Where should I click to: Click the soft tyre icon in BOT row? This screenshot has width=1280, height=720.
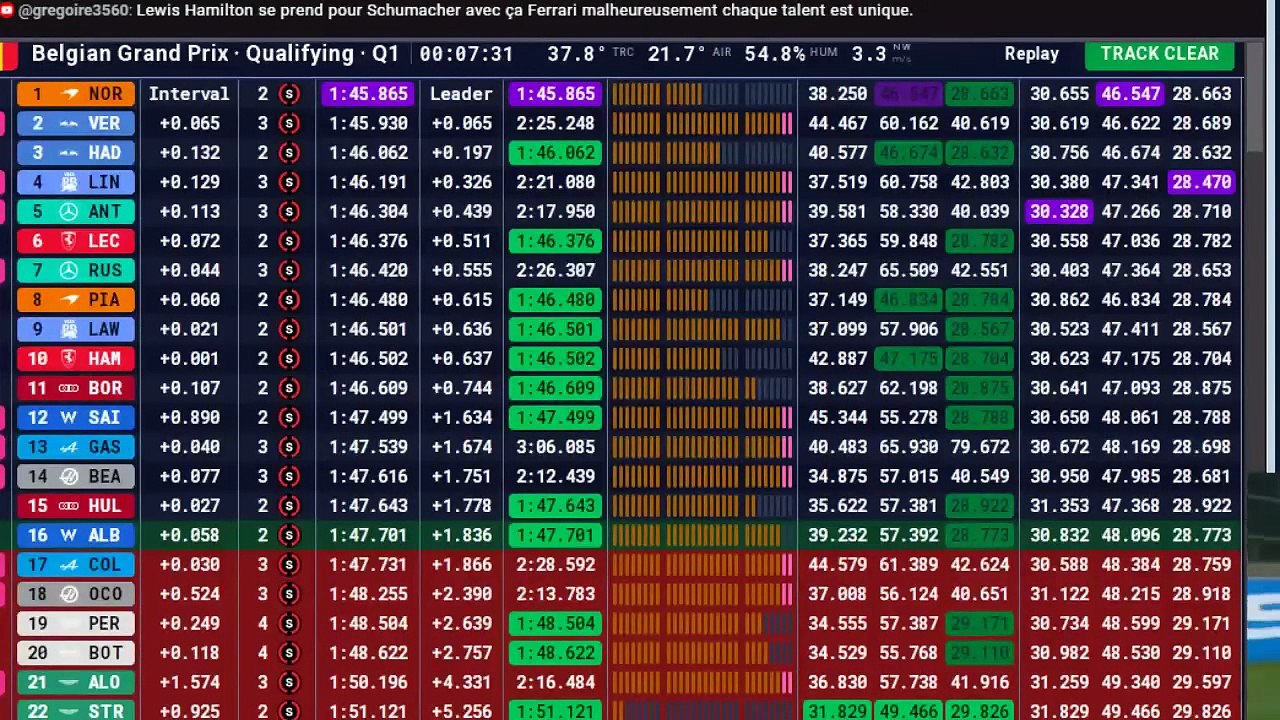(289, 653)
